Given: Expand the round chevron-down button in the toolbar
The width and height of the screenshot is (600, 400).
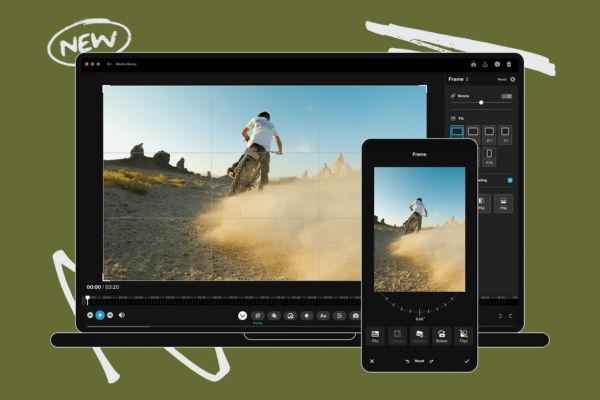Looking at the screenshot, I should click(x=242, y=315).
